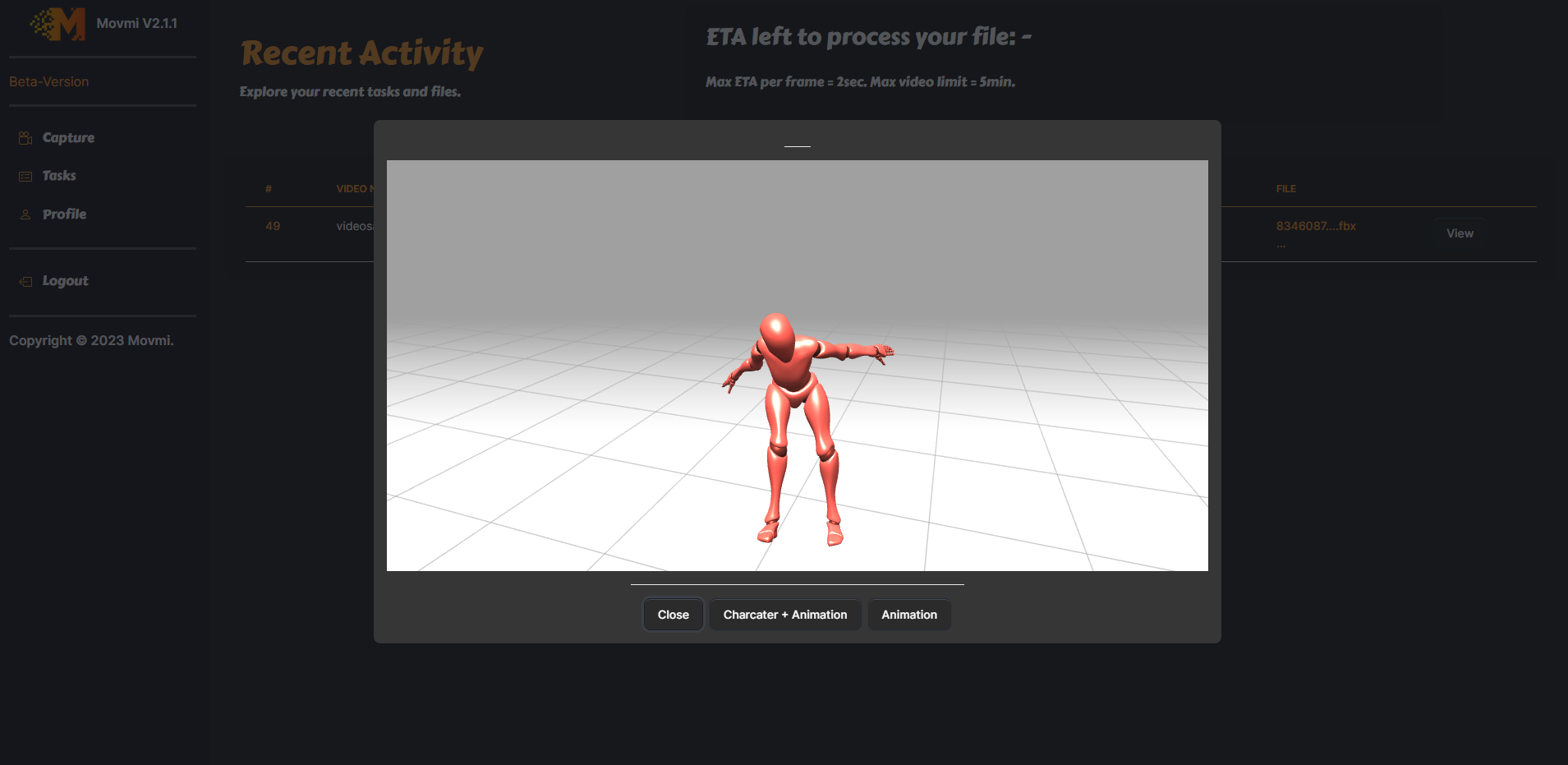Click the Movmi logo icon
Image resolution: width=1568 pixels, height=765 pixels.
(58, 25)
